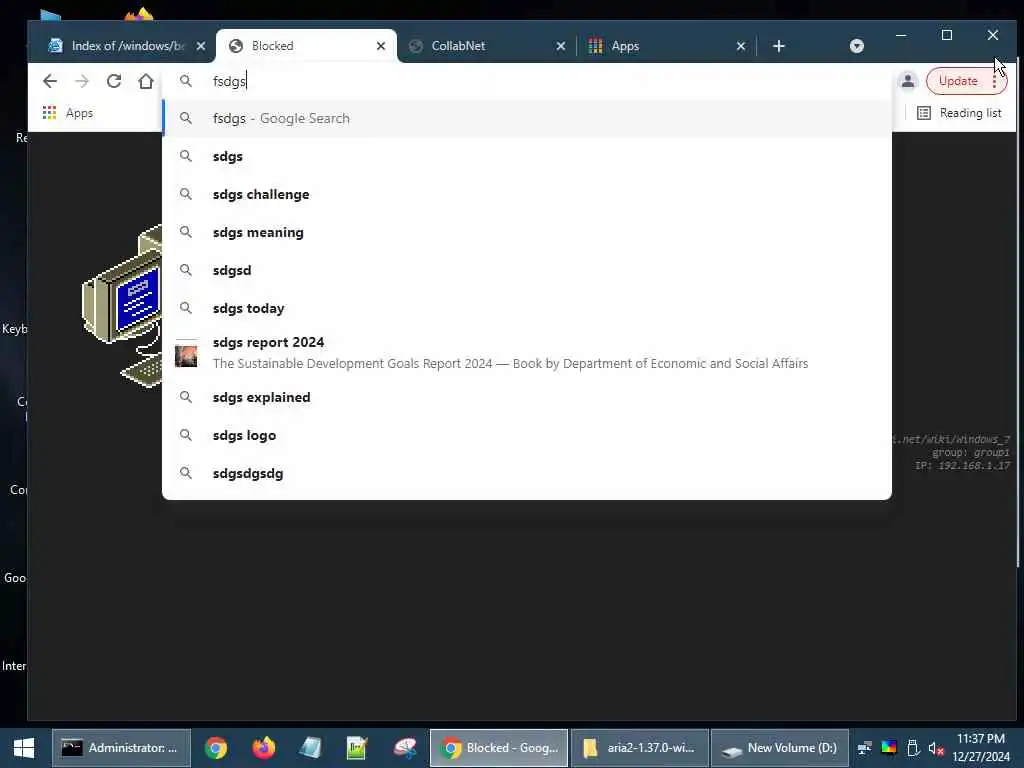Image resolution: width=1024 pixels, height=768 pixels.
Task: Click the network tray icon
Action: click(865, 748)
